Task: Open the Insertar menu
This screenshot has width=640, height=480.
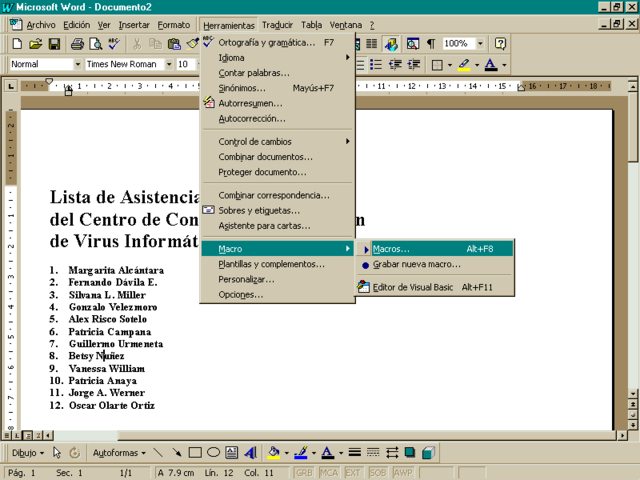Action: point(134,25)
